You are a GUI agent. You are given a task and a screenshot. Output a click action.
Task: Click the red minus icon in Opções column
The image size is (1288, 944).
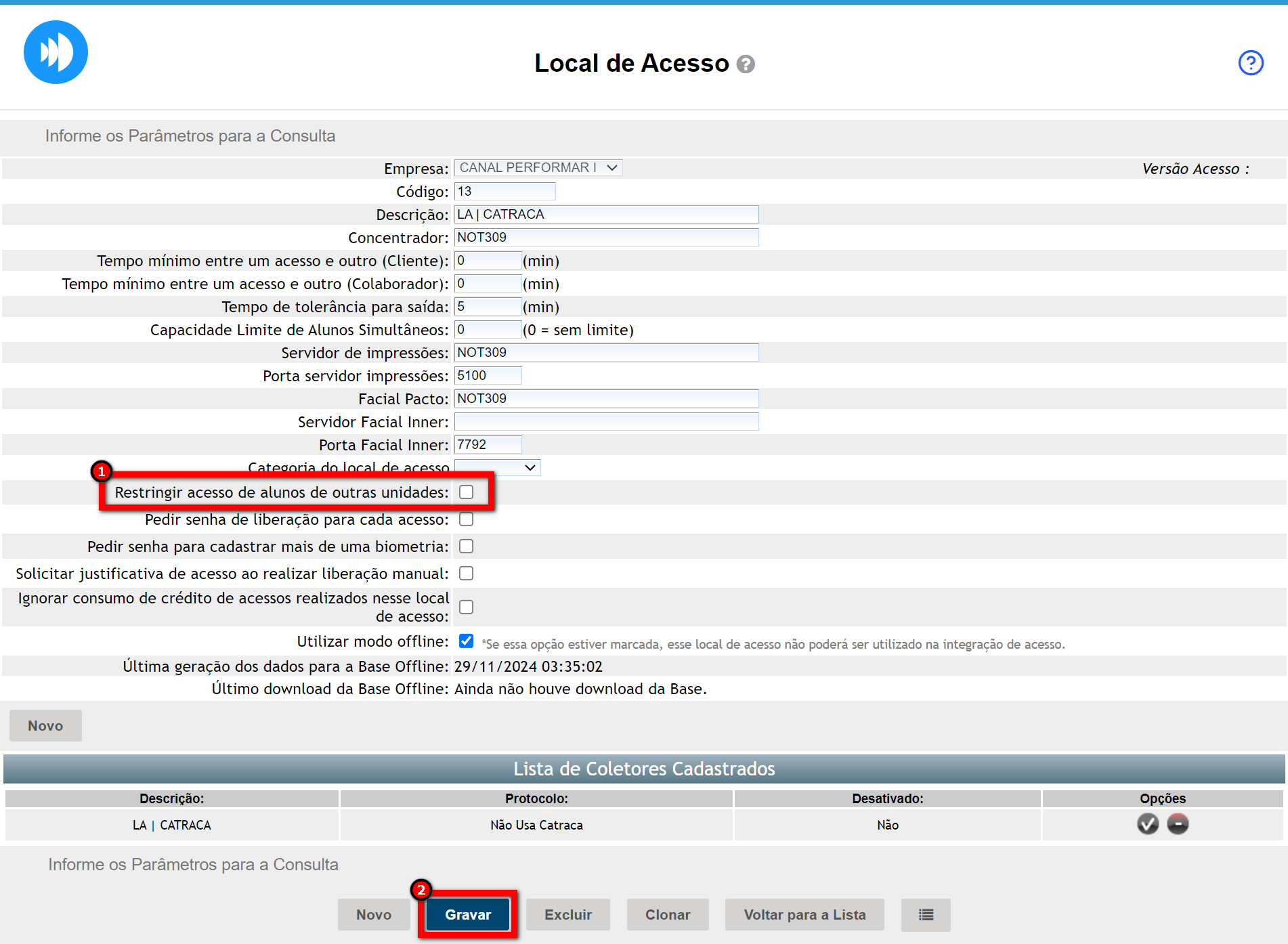[1178, 824]
